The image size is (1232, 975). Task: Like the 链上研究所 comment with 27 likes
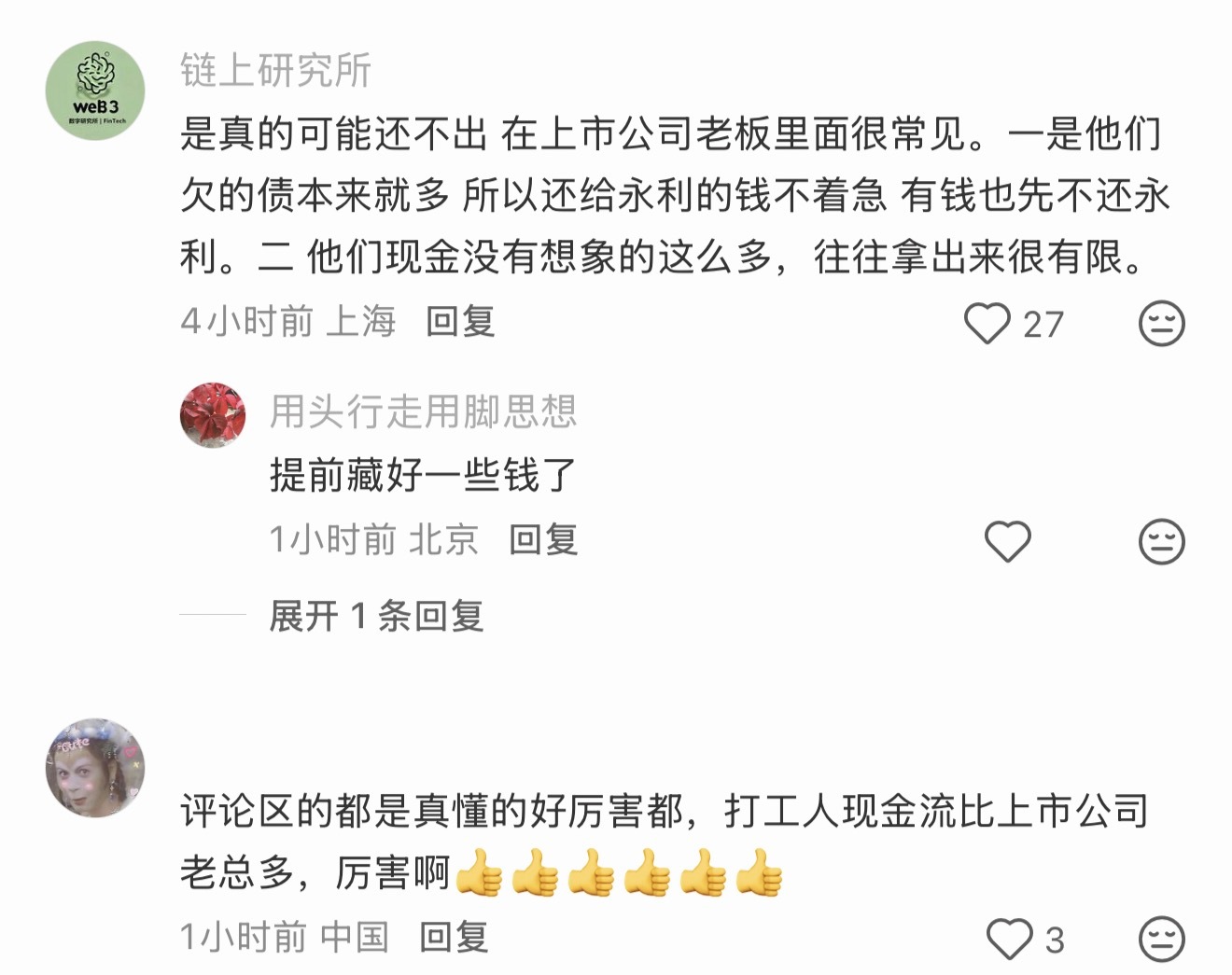click(x=987, y=324)
